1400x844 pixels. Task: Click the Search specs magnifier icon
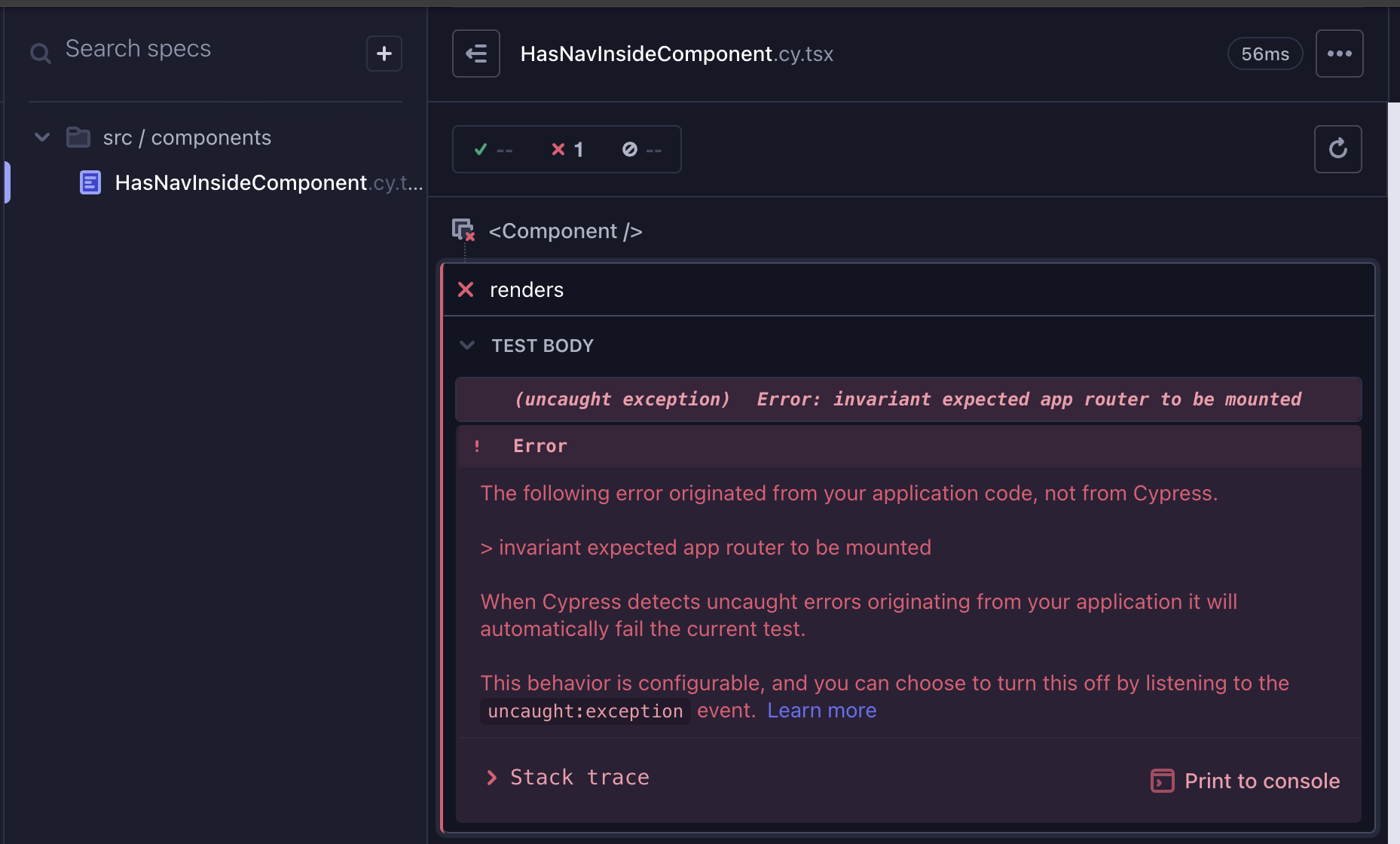(x=40, y=53)
